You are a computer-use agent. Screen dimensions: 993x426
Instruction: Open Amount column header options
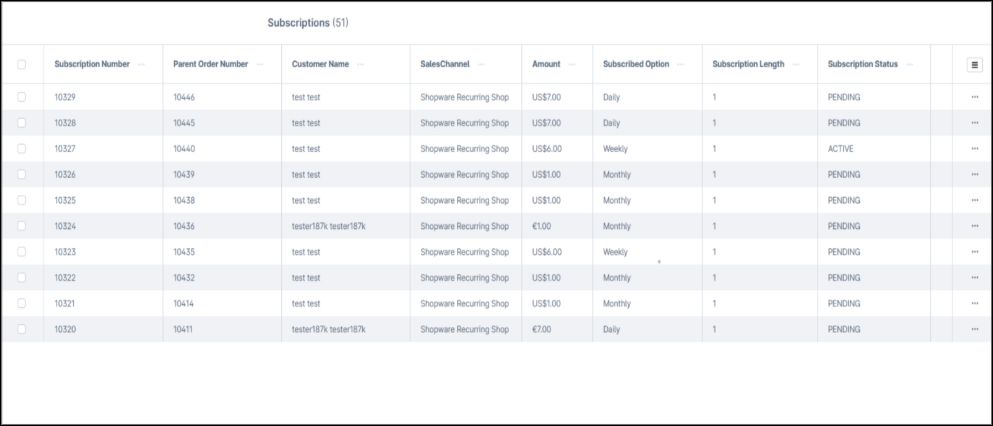pos(572,65)
